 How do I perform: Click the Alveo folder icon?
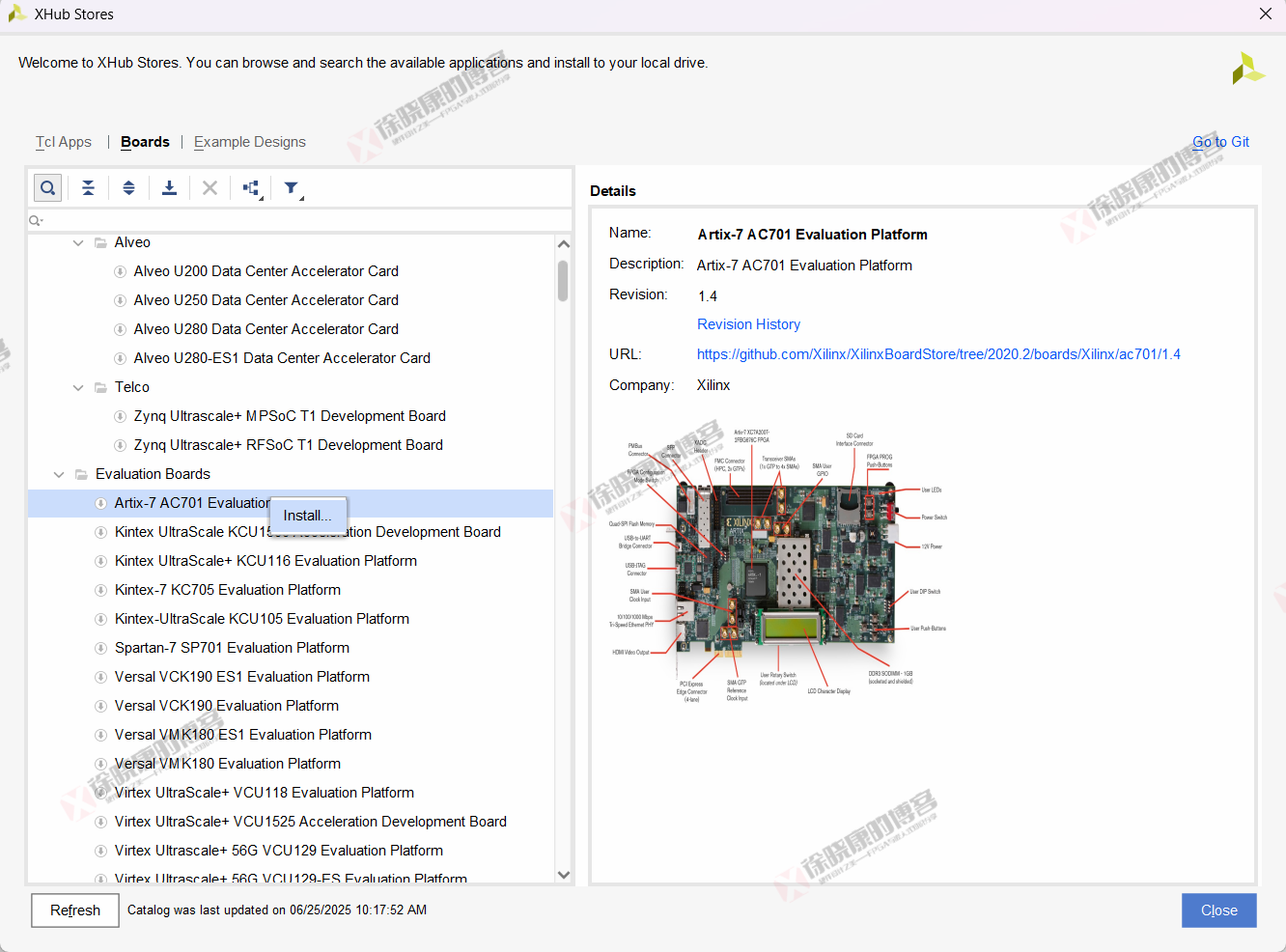[100, 242]
